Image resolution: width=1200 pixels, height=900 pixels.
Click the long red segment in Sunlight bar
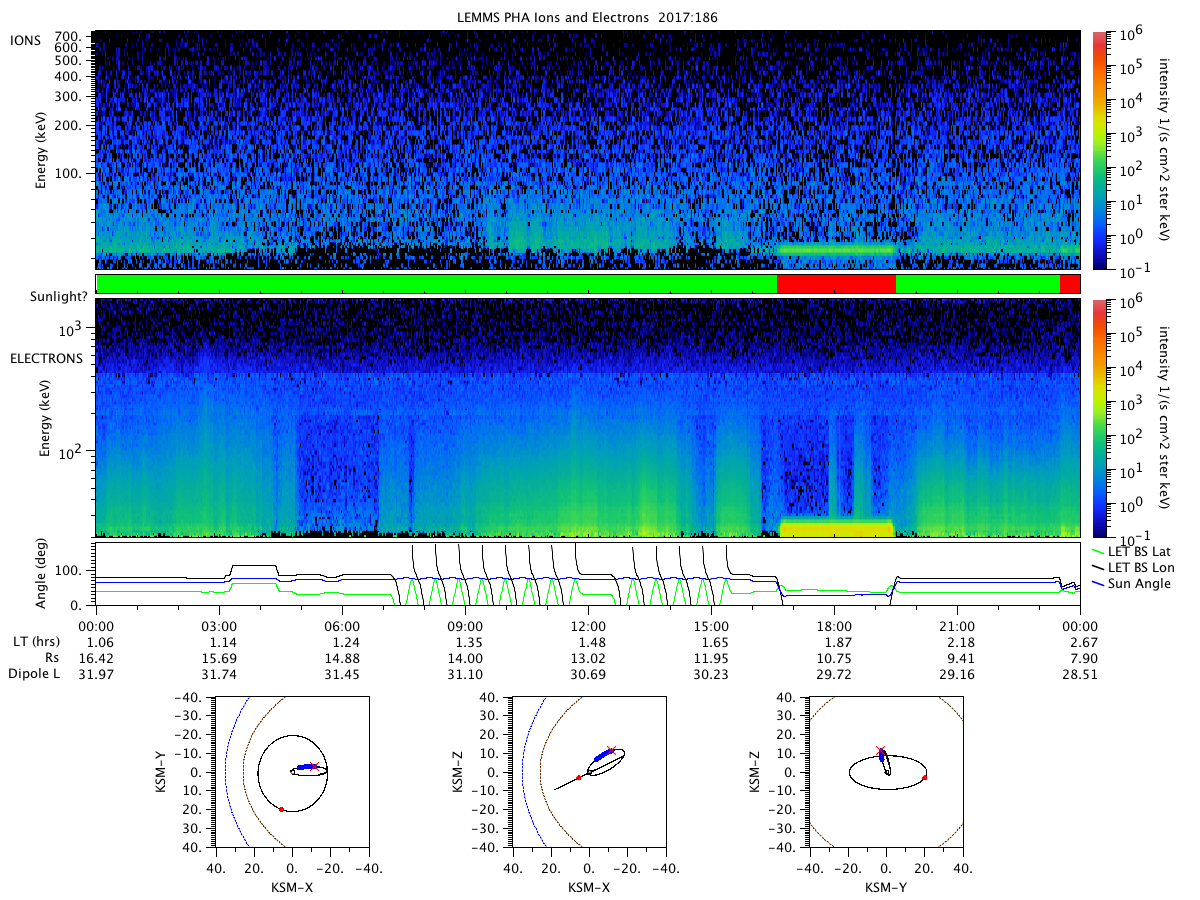click(836, 284)
